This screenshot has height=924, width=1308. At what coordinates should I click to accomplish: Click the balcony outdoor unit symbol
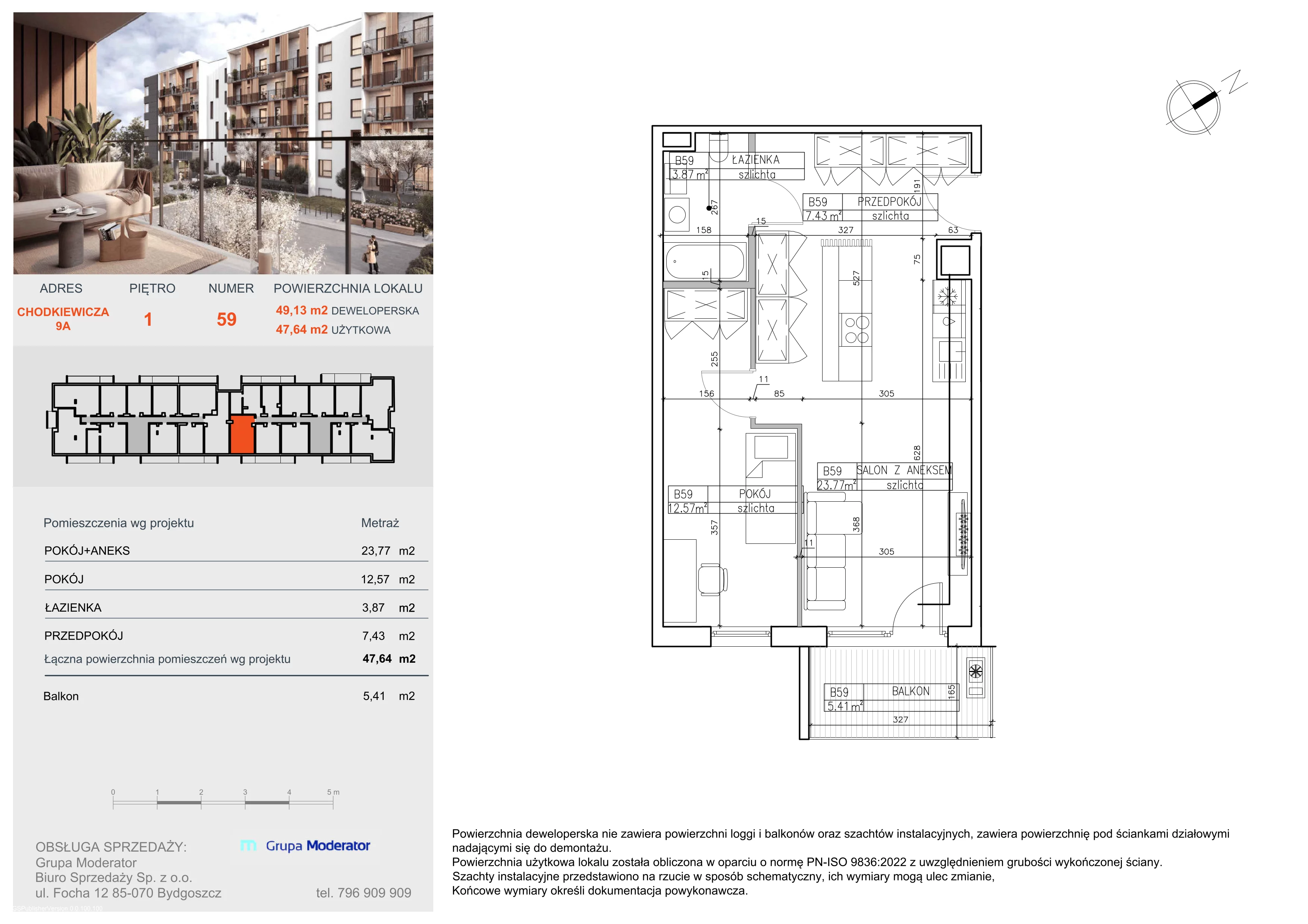(976, 678)
